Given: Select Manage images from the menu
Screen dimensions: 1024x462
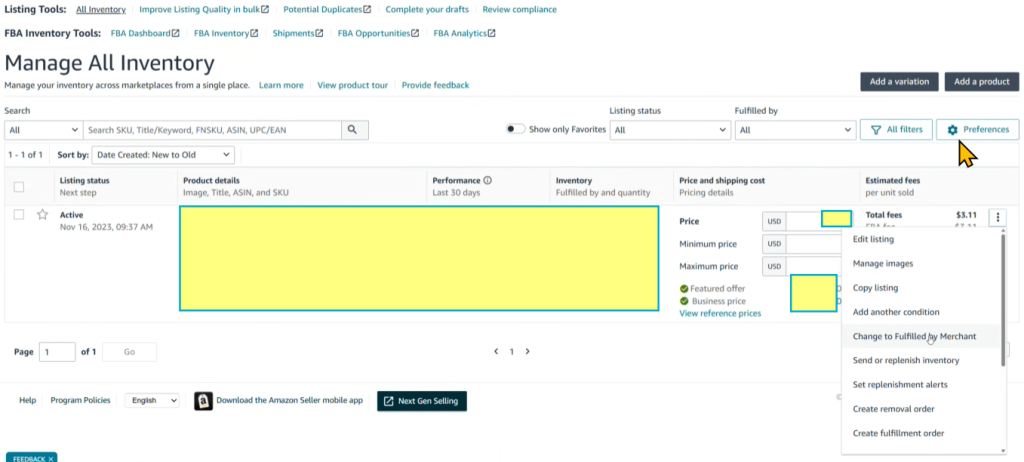Looking at the screenshot, I should tap(882, 264).
